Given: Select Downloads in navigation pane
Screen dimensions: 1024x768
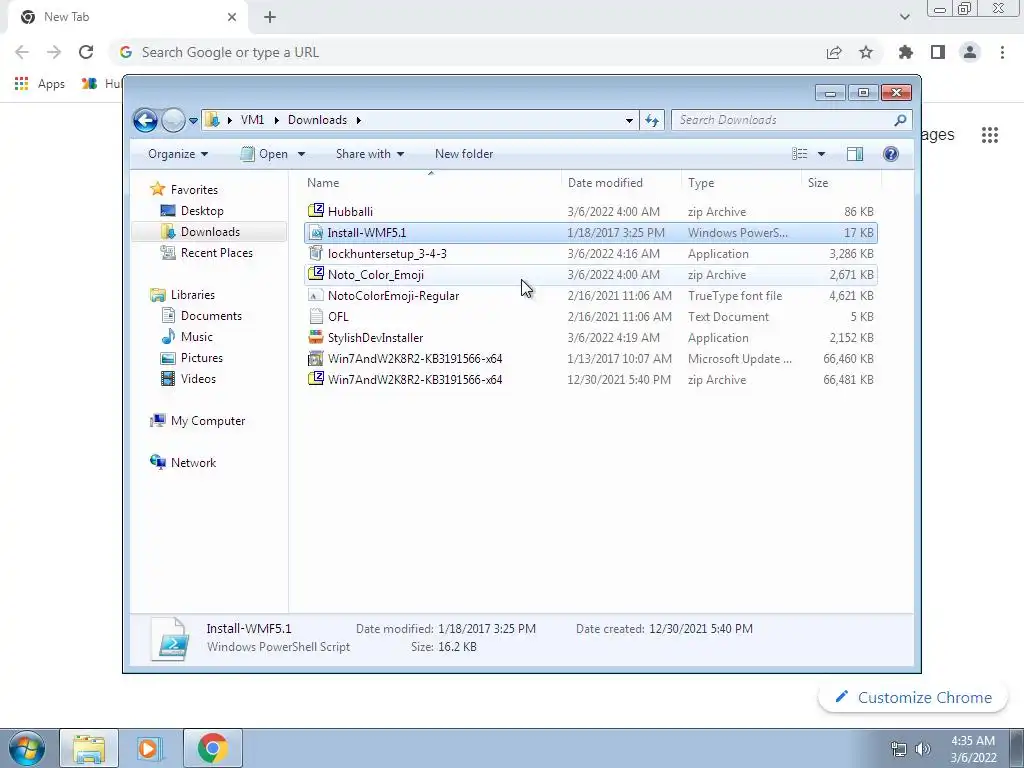Looking at the screenshot, I should coord(210,232).
